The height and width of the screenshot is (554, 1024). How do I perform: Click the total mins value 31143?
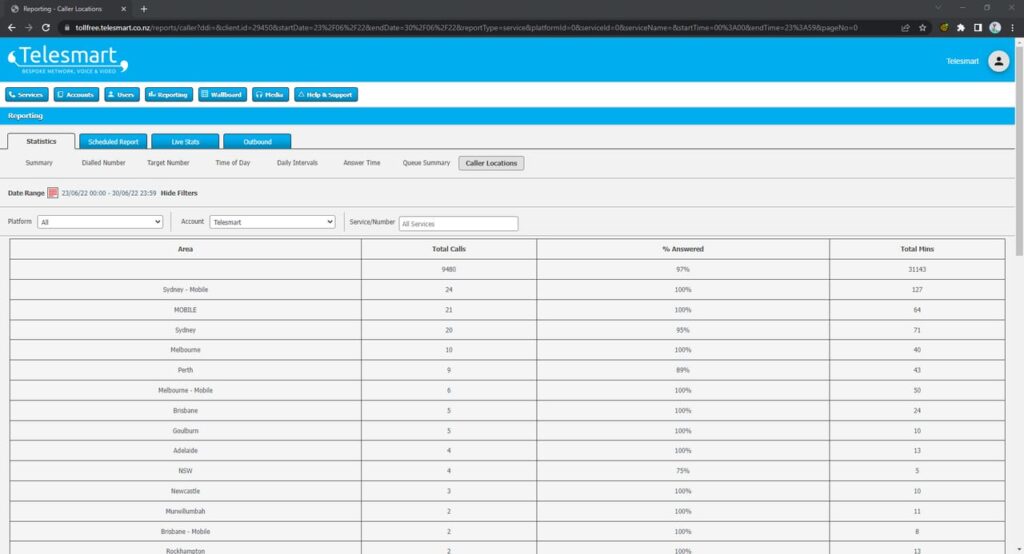click(917, 269)
